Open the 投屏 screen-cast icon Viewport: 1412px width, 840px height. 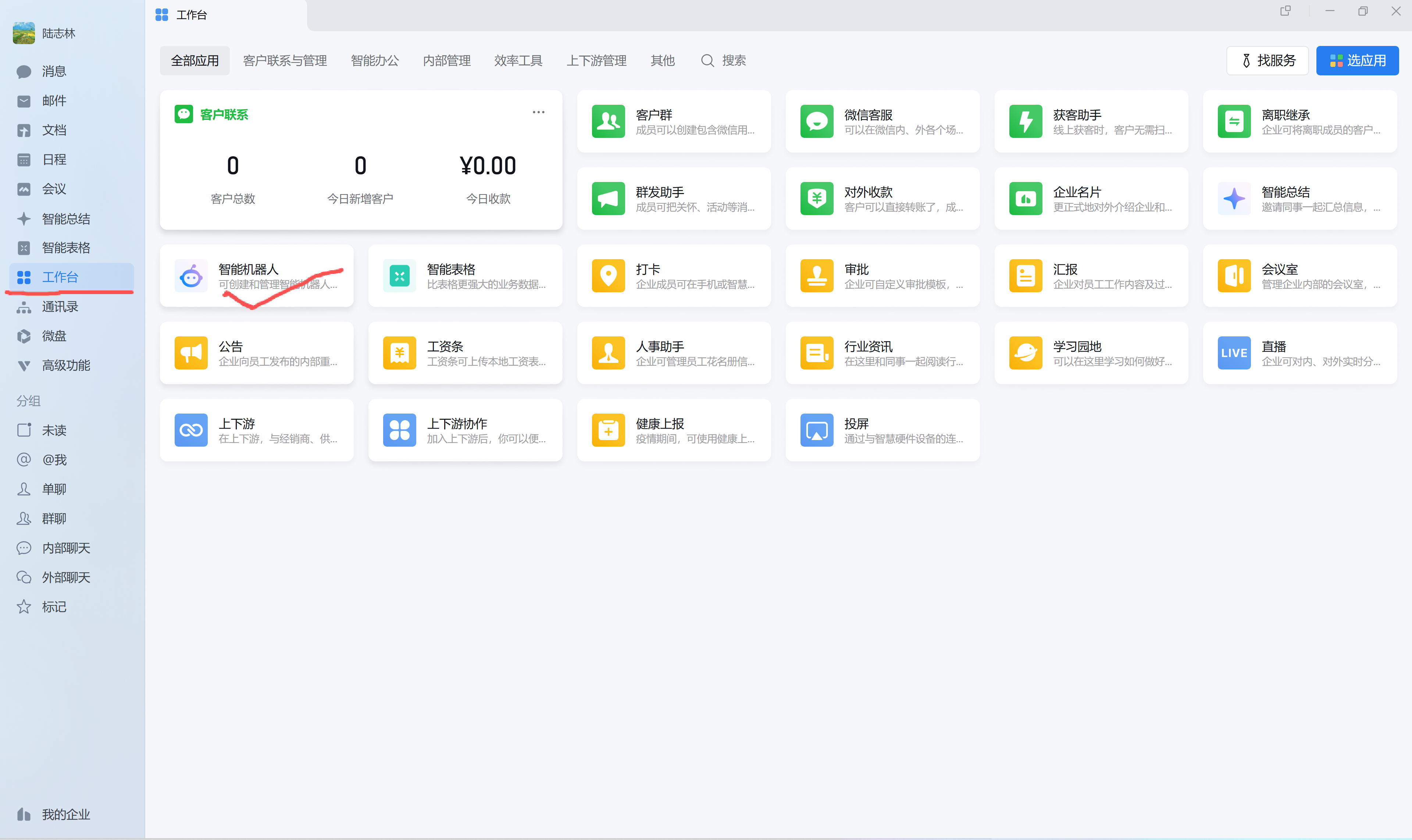[x=816, y=431]
